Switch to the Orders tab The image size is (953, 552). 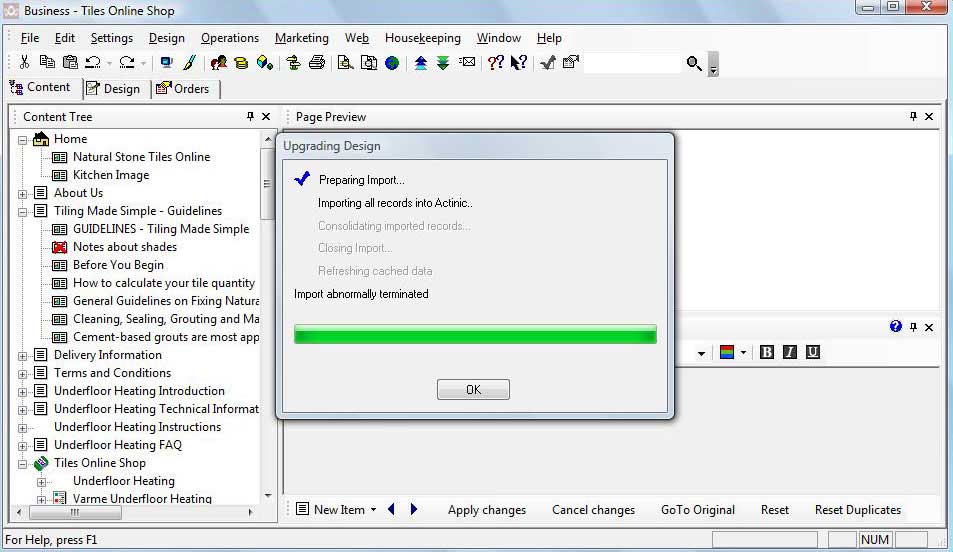183,88
